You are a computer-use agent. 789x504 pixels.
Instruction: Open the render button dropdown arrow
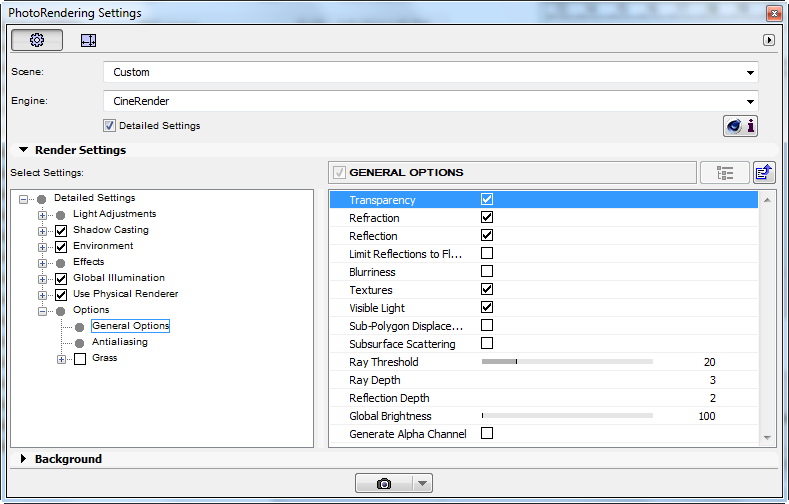422,483
